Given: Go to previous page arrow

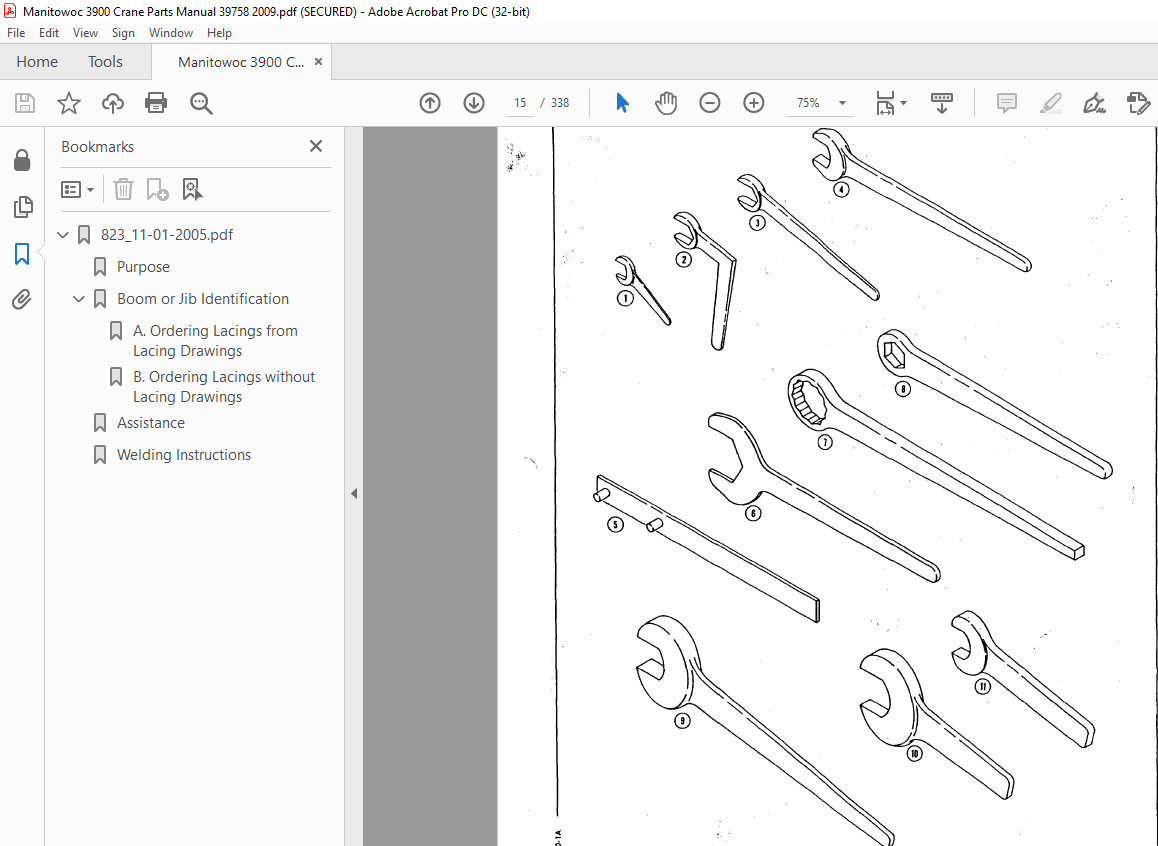Looking at the screenshot, I should pyautogui.click(x=430, y=103).
